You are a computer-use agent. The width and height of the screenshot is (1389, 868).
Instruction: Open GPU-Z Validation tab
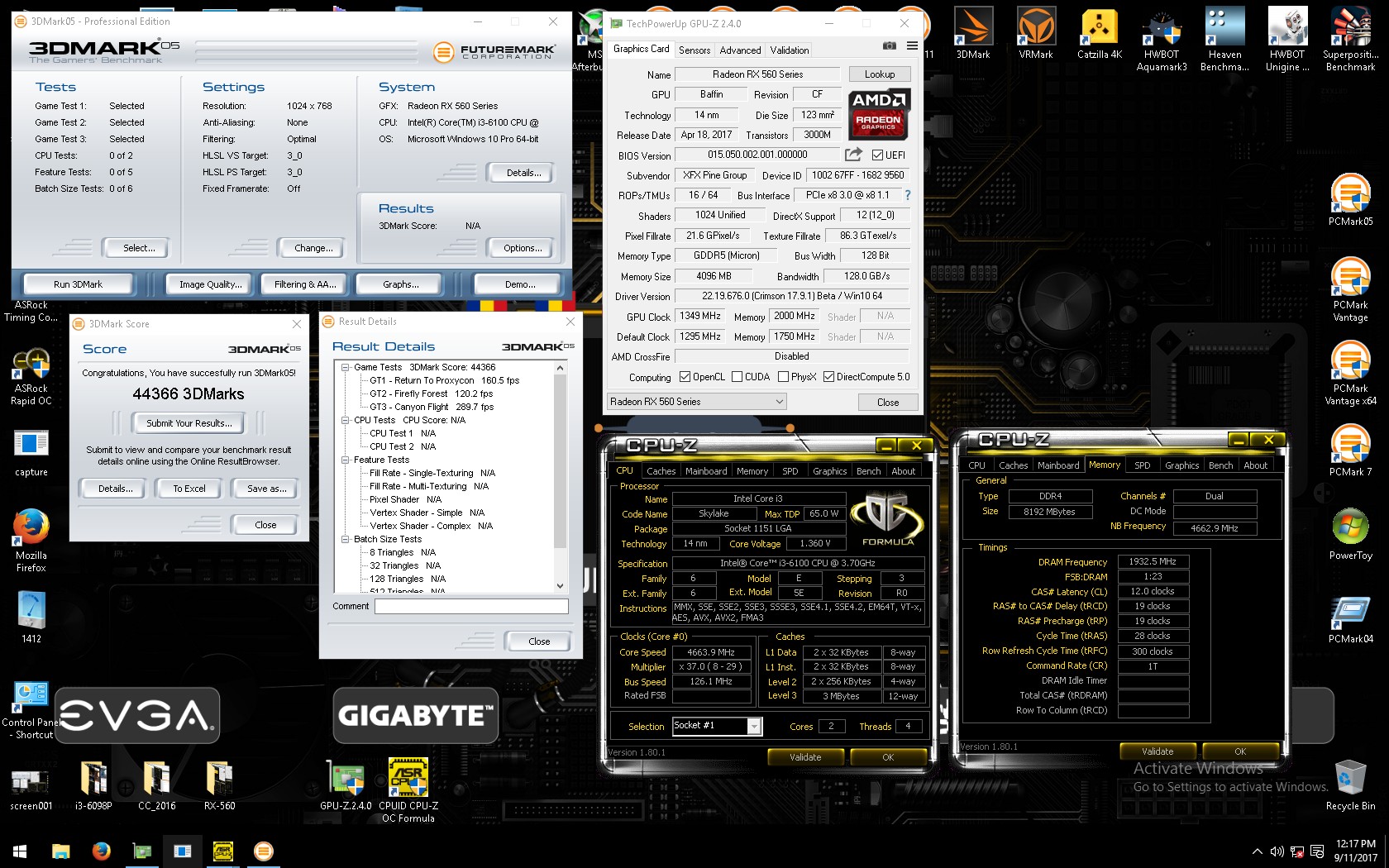[x=790, y=50]
